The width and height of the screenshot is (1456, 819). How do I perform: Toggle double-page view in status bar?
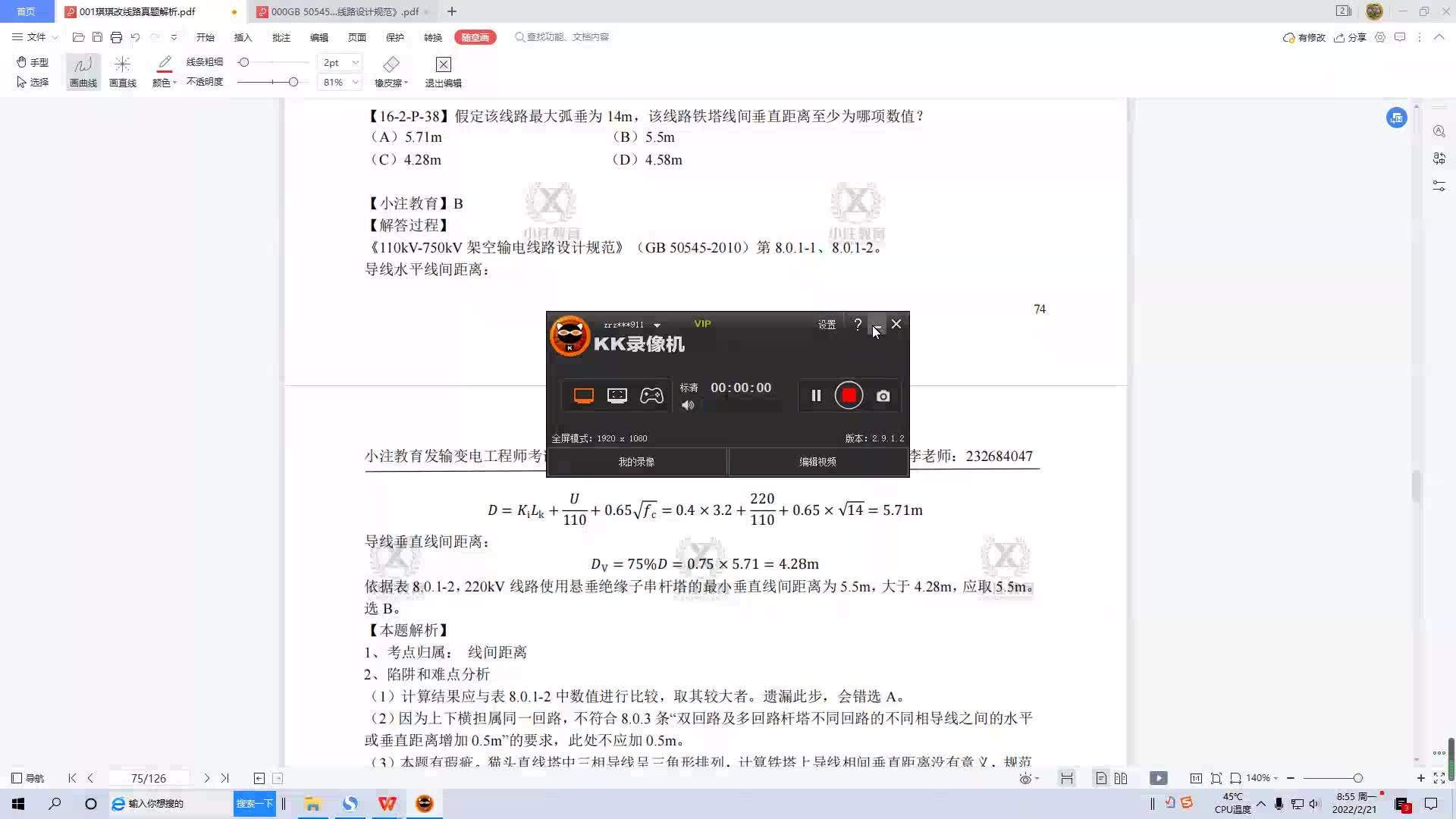pyautogui.click(x=1121, y=778)
